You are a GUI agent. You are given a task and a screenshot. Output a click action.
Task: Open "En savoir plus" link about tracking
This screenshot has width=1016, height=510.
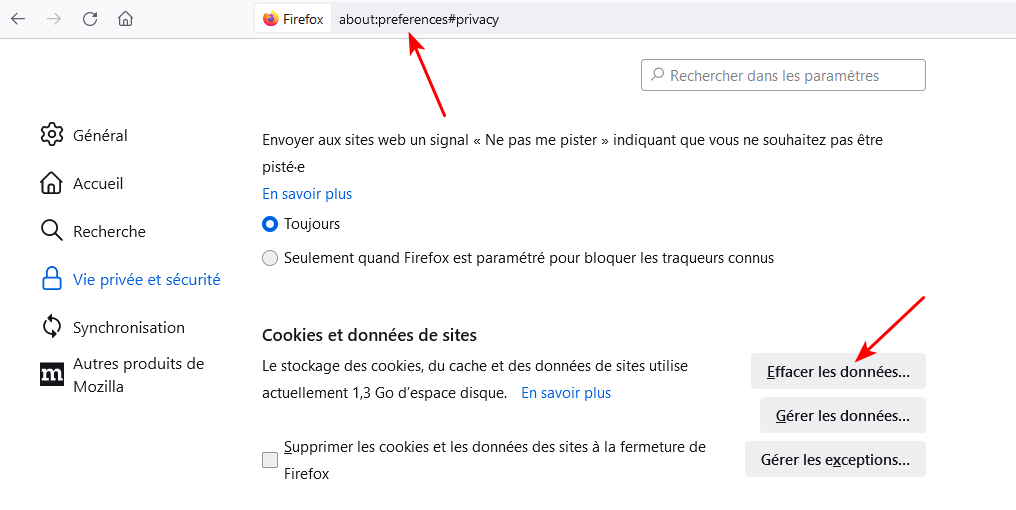coord(307,194)
